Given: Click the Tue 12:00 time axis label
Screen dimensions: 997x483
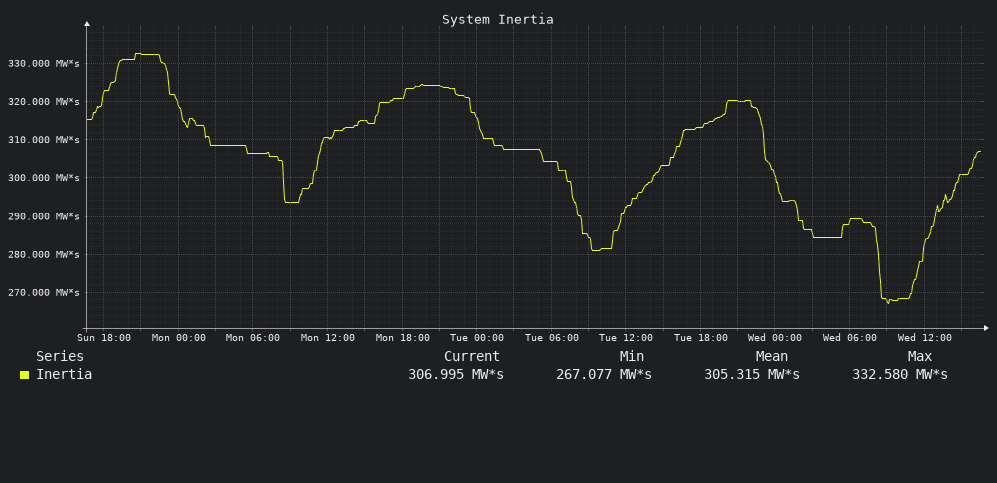Looking at the screenshot, I should (x=626, y=337).
